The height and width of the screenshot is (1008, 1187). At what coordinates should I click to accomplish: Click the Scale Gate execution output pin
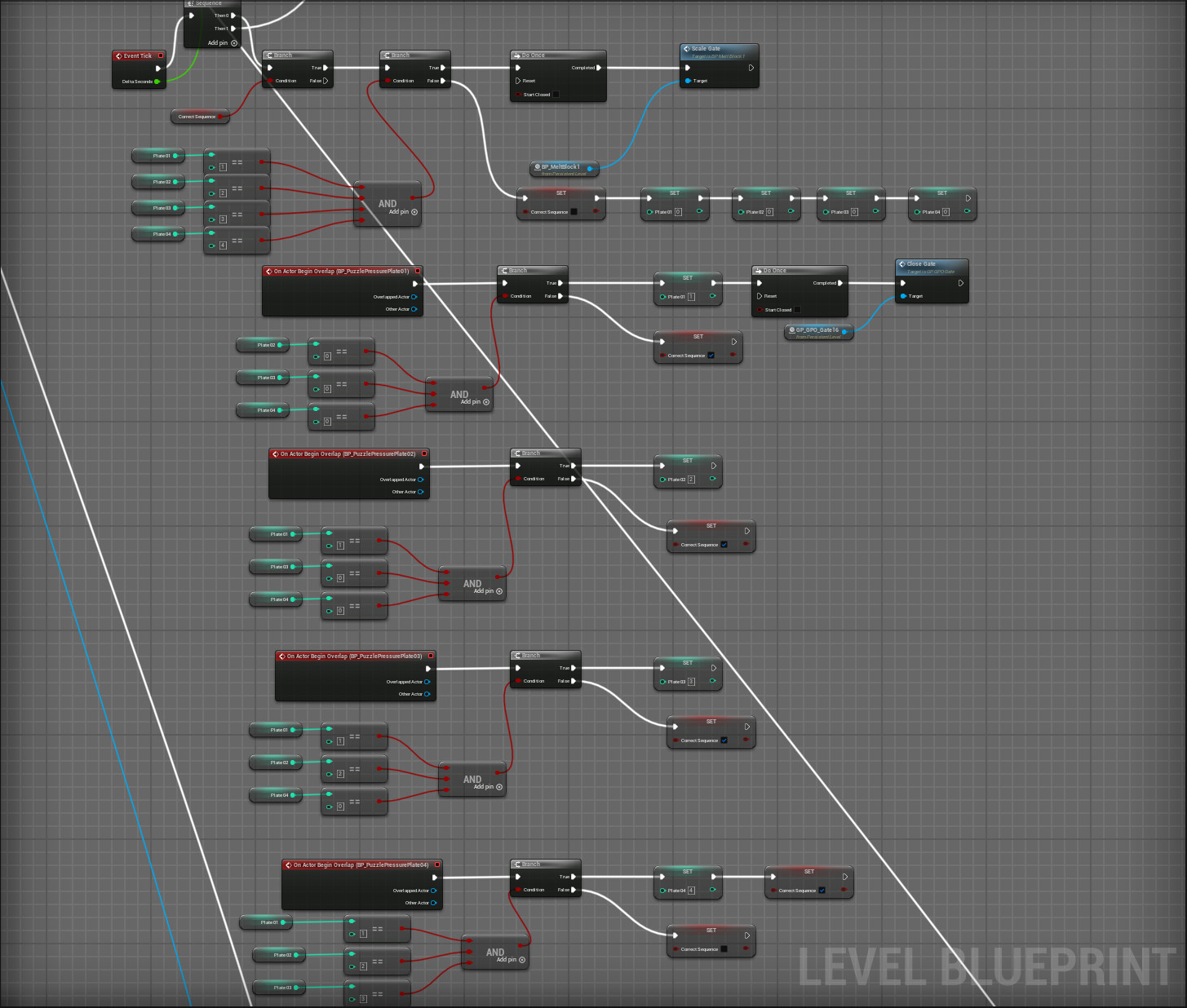pyautogui.click(x=751, y=68)
